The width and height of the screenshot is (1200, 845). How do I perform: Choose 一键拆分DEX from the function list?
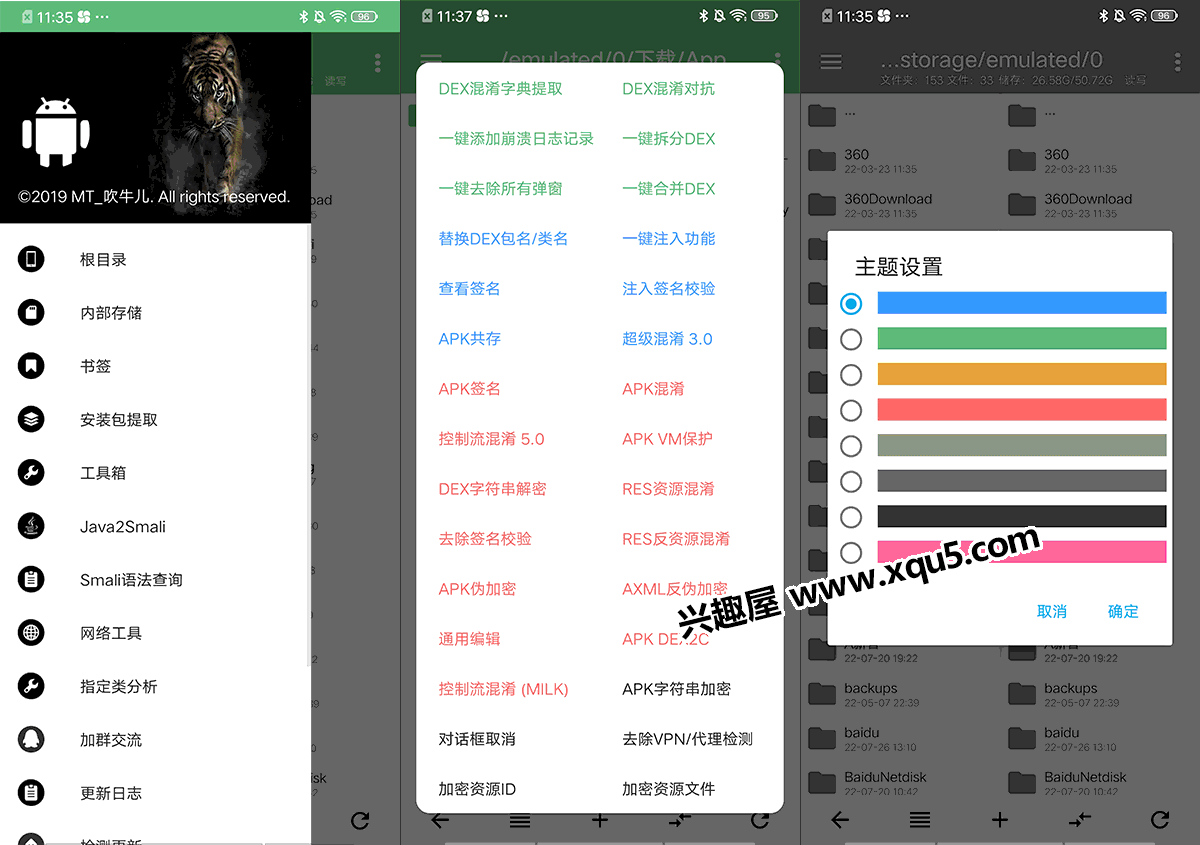[x=668, y=139]
